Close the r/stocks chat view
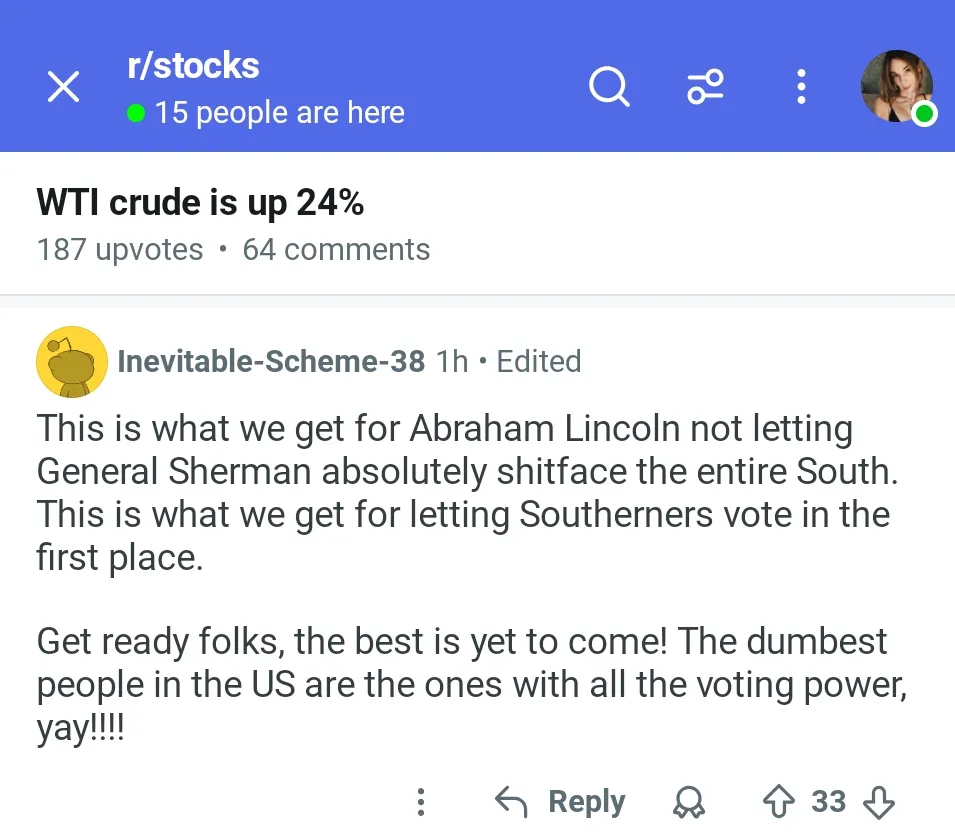 [64, 88]
